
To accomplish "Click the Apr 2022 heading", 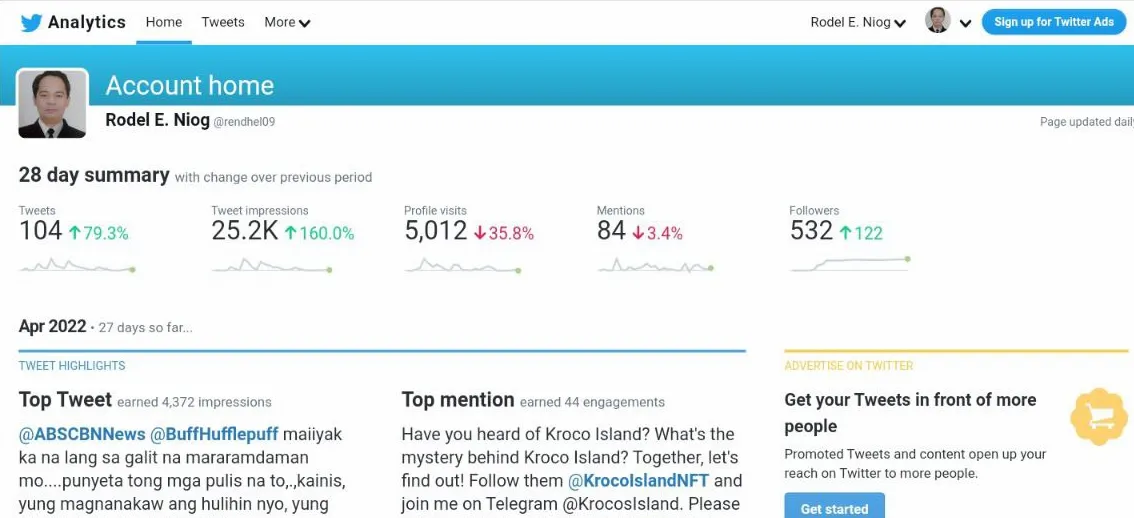I will (x=52, y=326).
